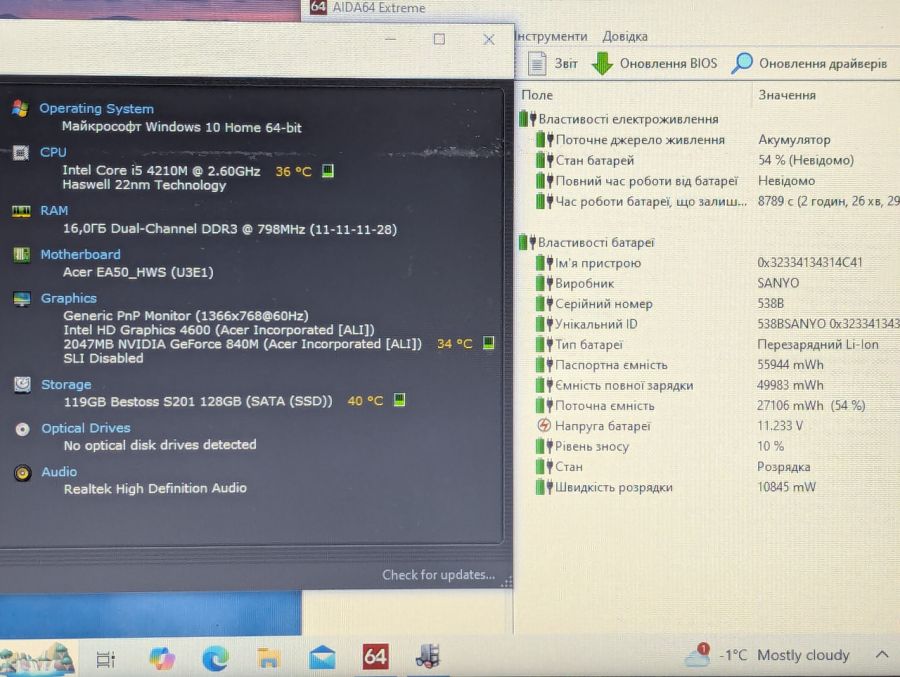Open the Довідка menu in AIDA64

click(x=625, y=36)
